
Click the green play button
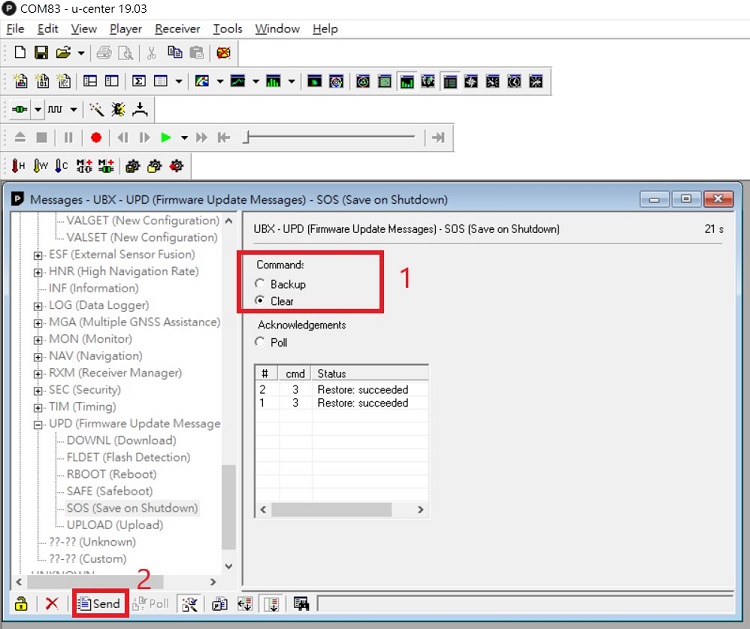pos(166,138)
